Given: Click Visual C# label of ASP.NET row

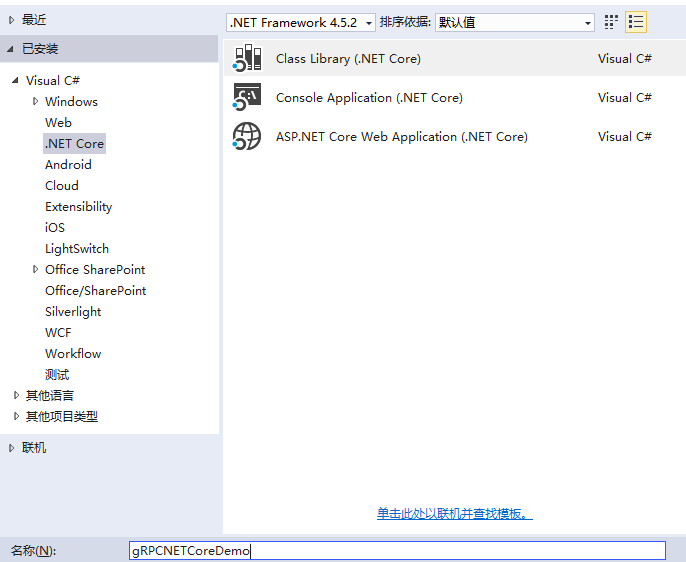Looking at the screenshot, I should coord(625,136).
